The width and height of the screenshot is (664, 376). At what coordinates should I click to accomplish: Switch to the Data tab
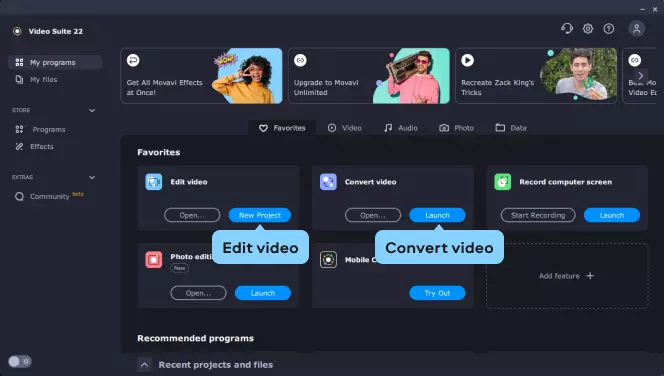click(511, 128)
